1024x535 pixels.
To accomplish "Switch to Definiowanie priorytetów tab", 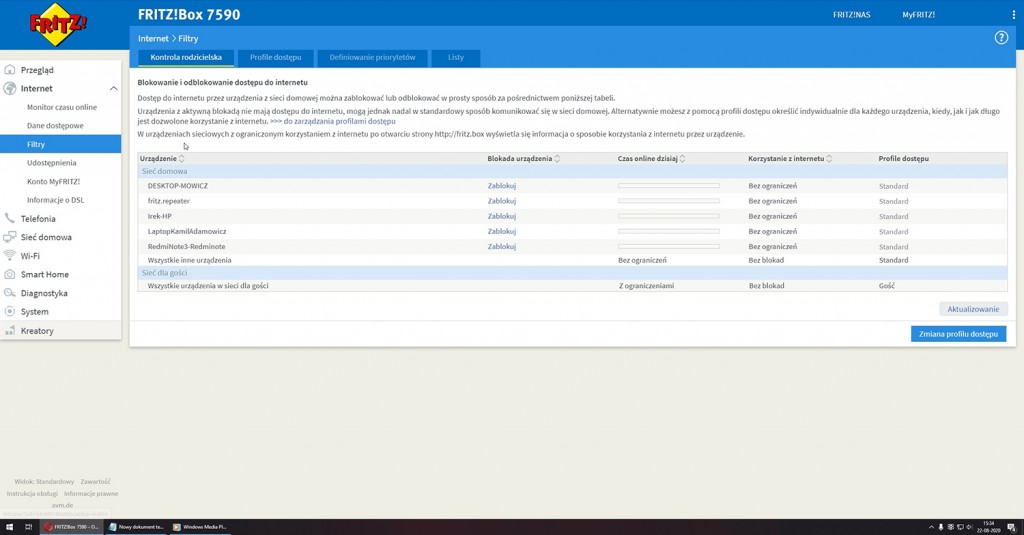I will tap(372, 58).
